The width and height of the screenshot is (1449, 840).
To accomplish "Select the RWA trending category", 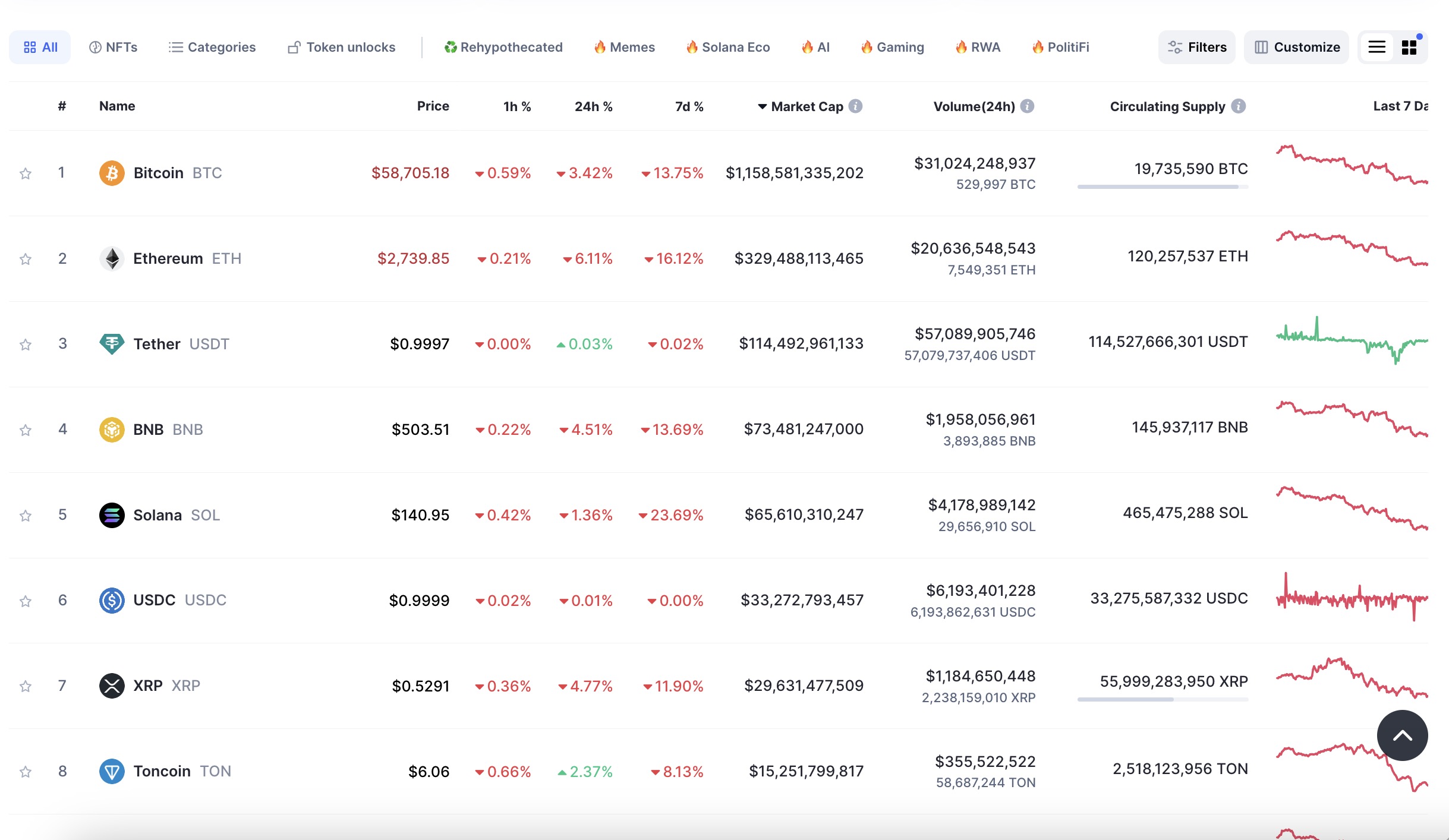I will pyautogui.click(x=978, y=47).
